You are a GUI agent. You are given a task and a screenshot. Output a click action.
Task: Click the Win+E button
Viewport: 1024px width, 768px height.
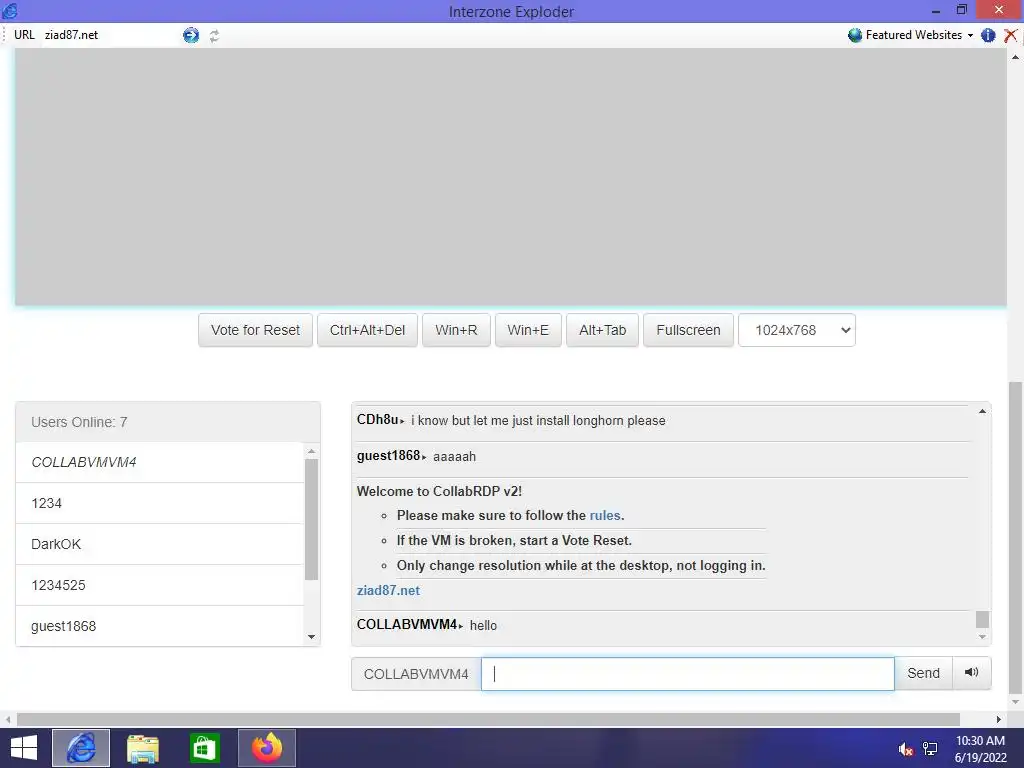tap(528, 330)
